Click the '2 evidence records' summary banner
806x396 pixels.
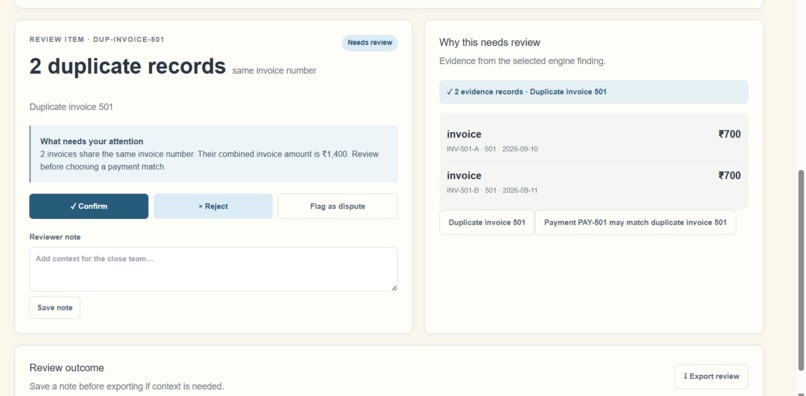pos(594,92)
